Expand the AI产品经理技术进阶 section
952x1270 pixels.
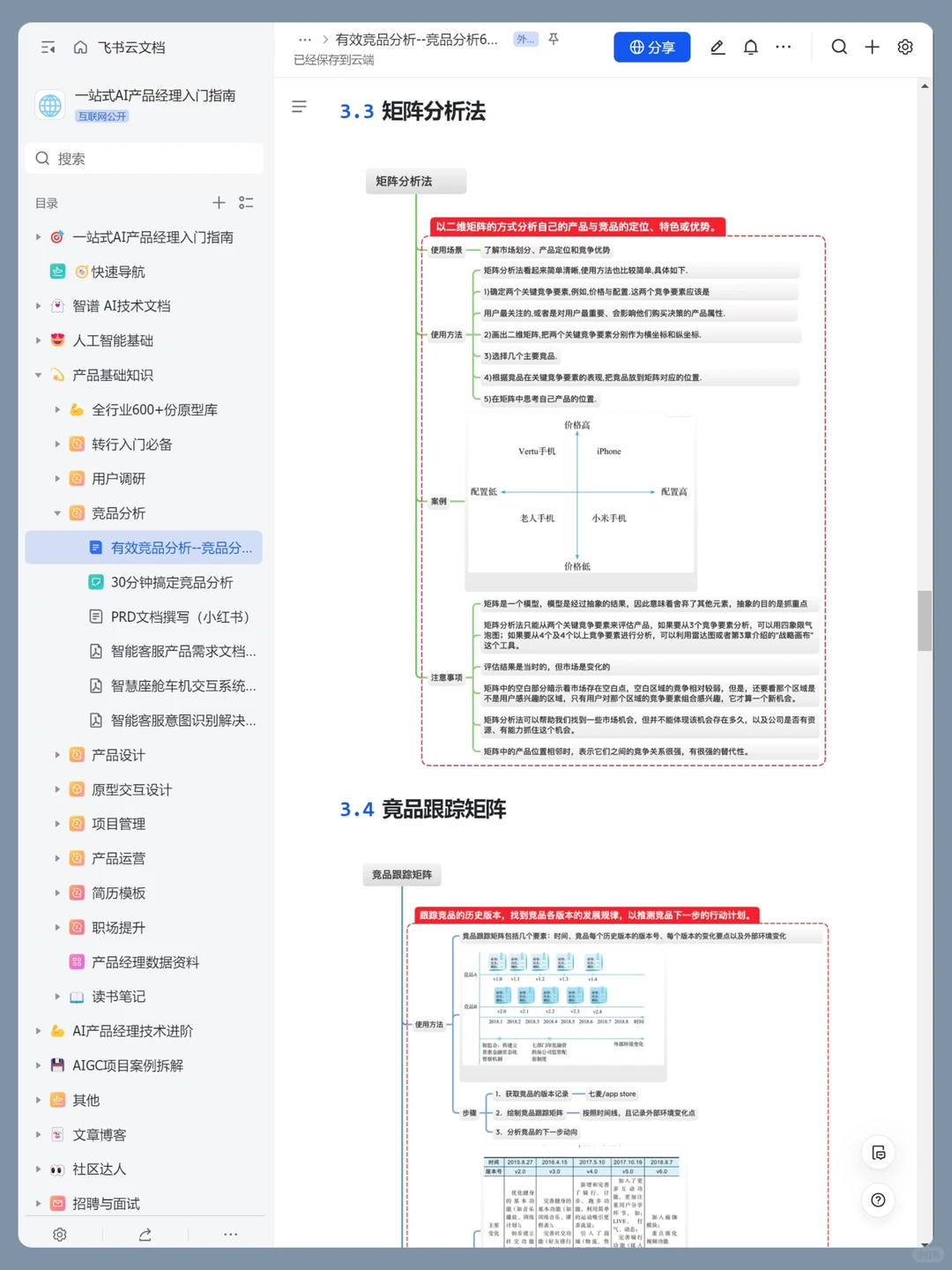pos(38,1030)
